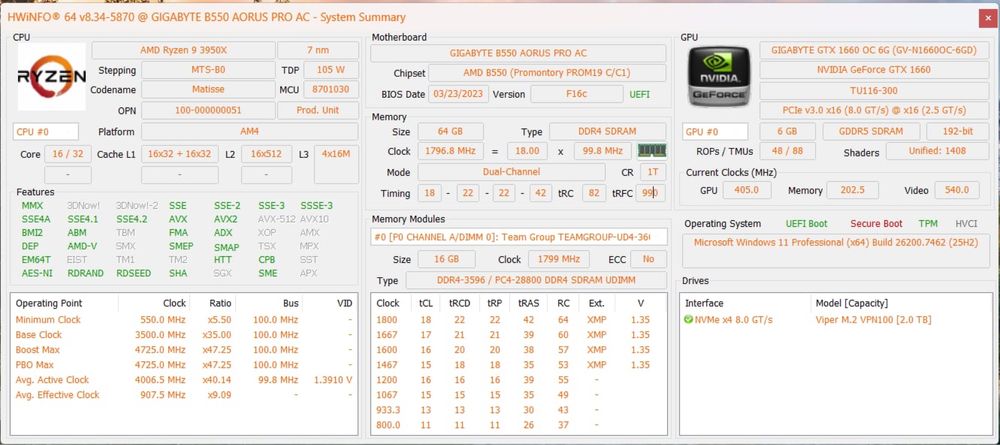
Task: Click the Core 16 / 32 count field
Action: pyautogui.click(x=66, y=154)
